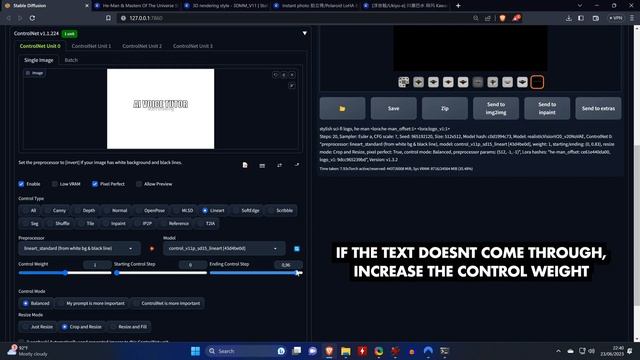The width and height of the screenshot is (640, 360).
Task: Run preprocessor explosion icon
Action: coord(152,249)
